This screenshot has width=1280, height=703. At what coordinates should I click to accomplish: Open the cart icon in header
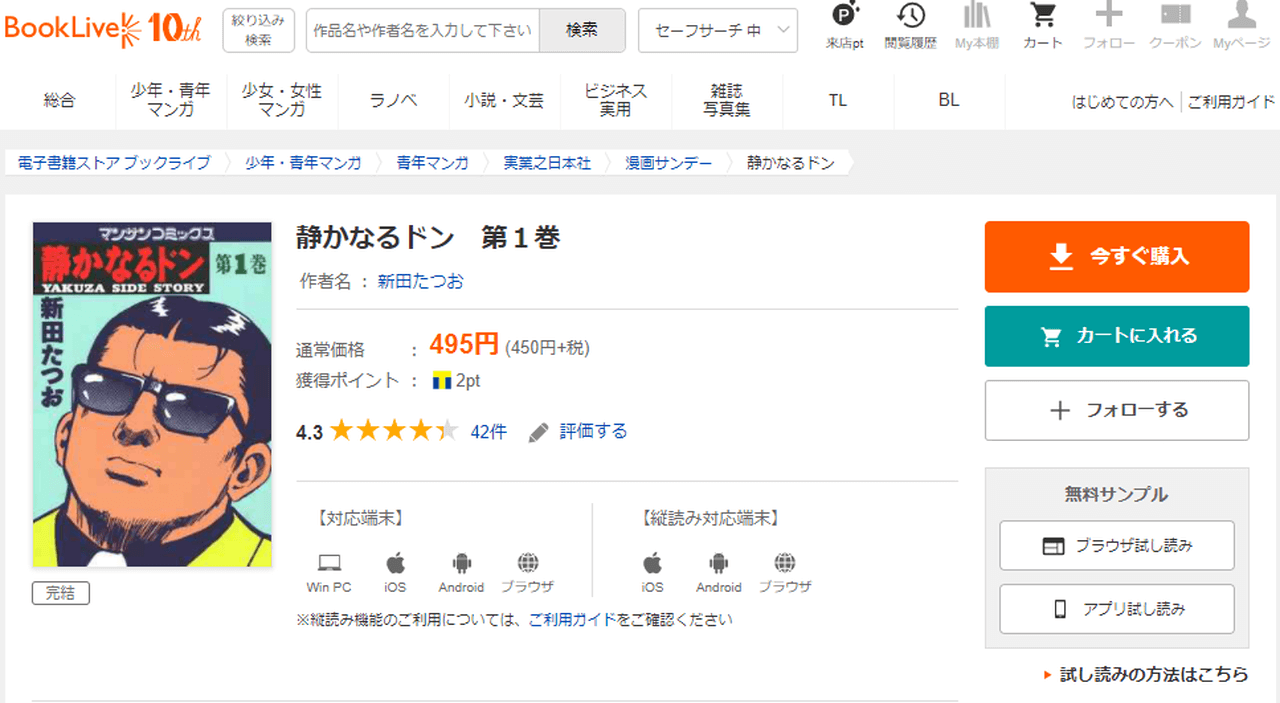[1043, 16]
